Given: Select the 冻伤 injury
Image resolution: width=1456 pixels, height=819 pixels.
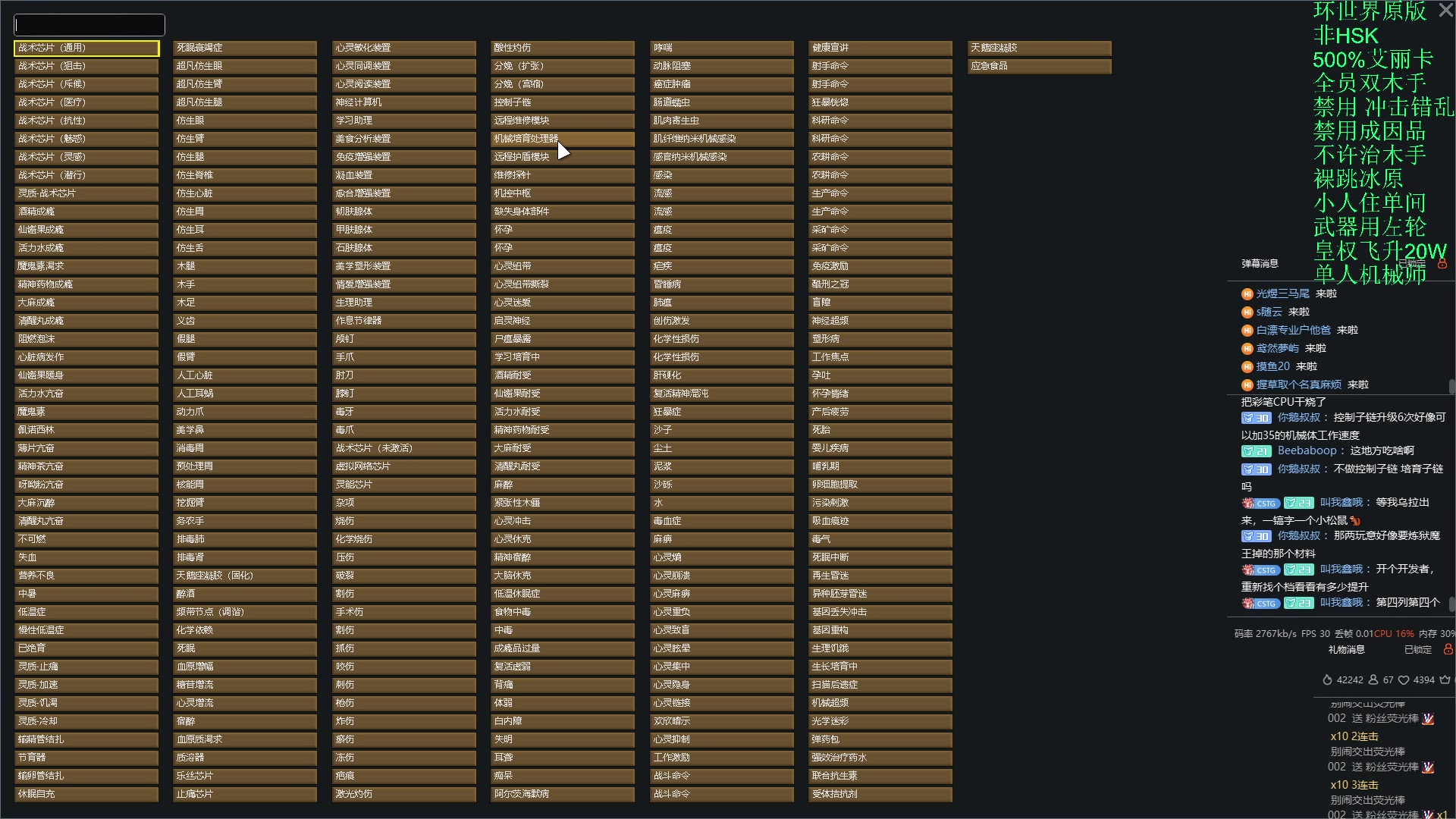Looking at the screenshot, I should pyautogui.click(x=404, y=758).
